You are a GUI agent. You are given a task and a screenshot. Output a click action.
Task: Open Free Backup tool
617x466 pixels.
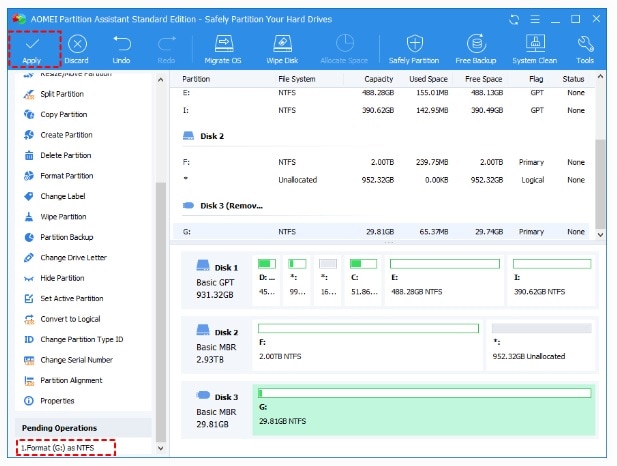[476, 50]
